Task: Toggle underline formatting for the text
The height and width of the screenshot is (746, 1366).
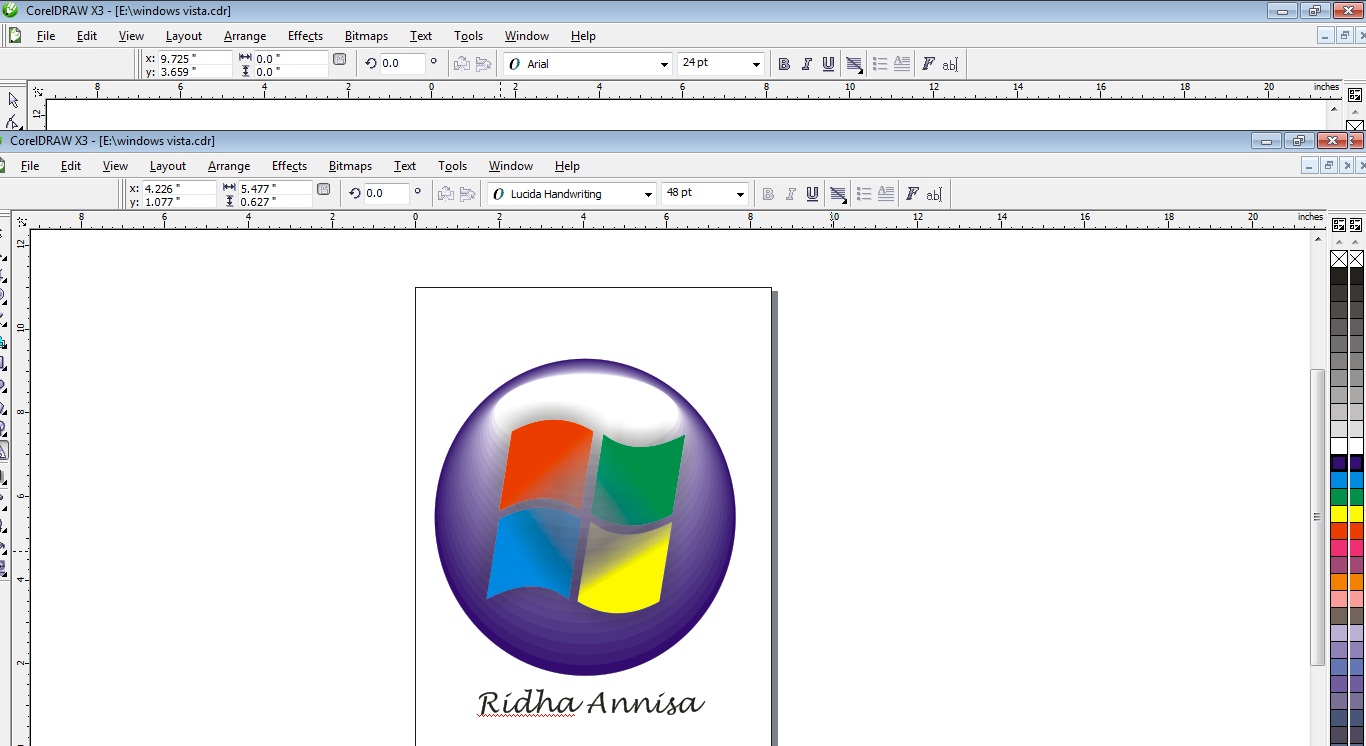Action: pyautogui.click(x=811, y=193)
